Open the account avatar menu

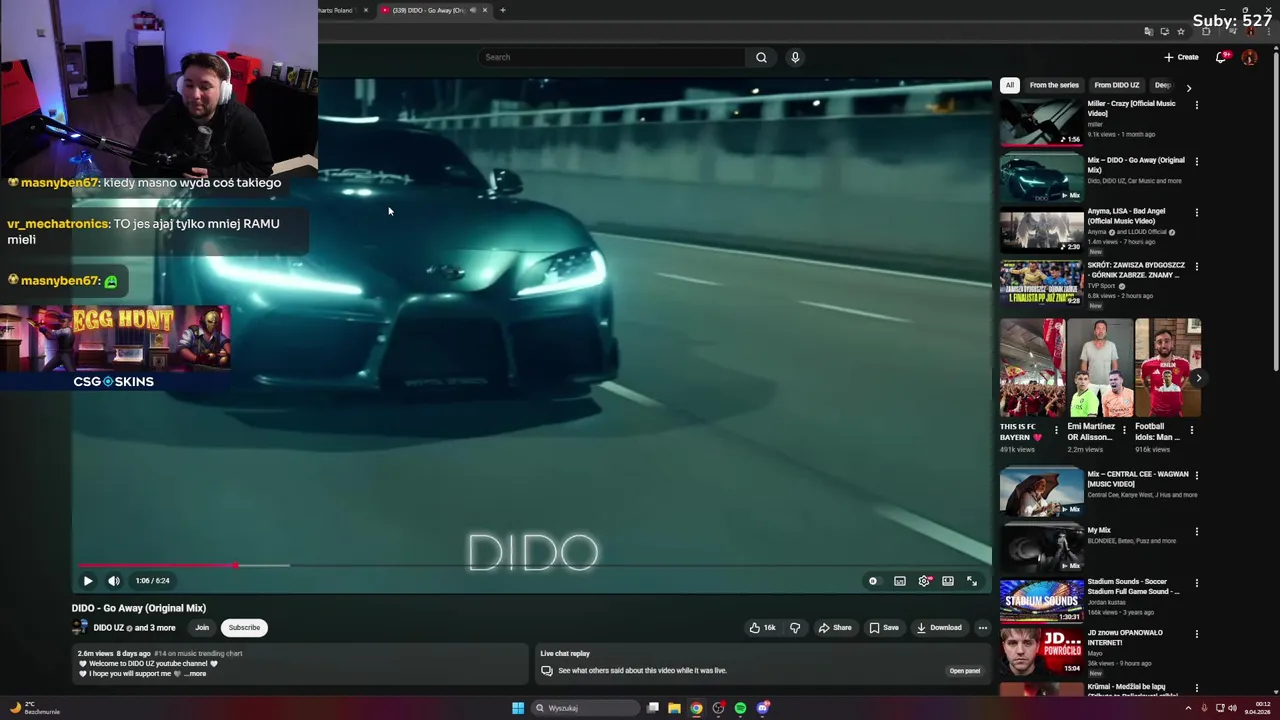[1249, 57]
